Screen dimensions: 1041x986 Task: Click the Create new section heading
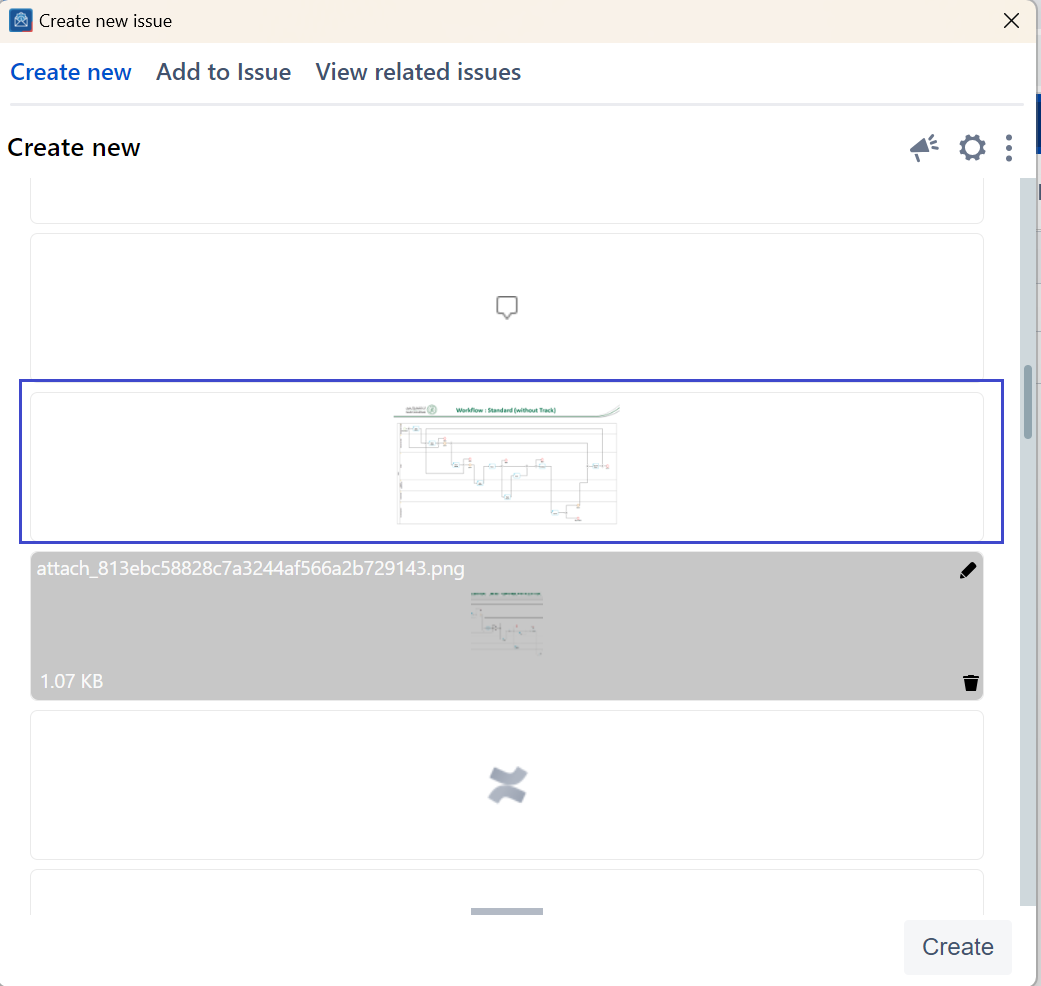74,148
